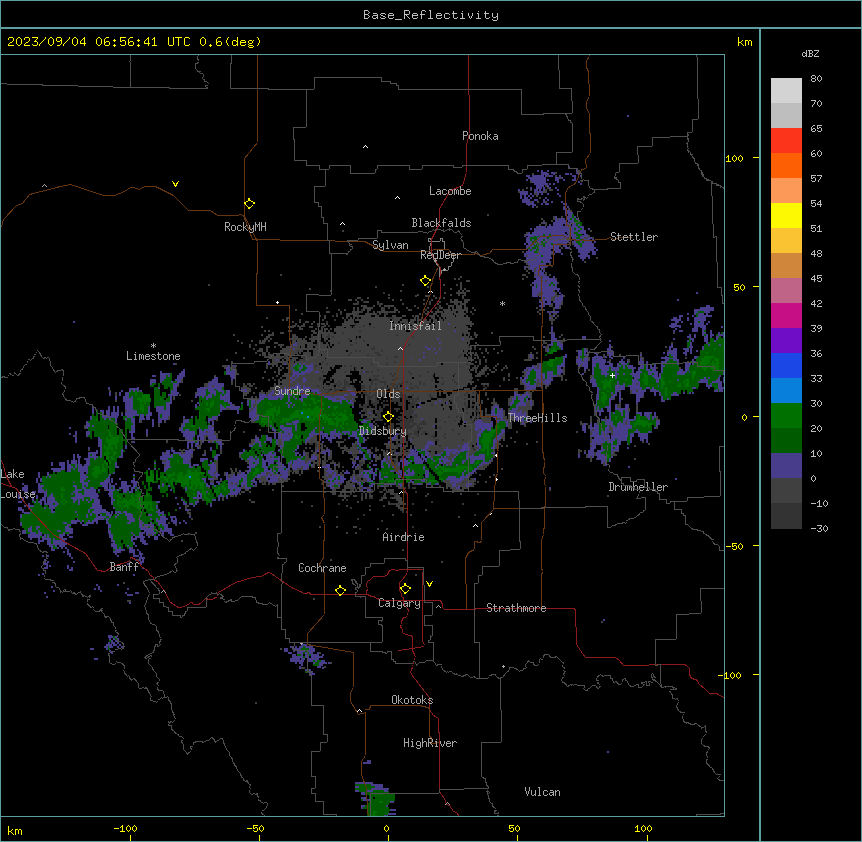Select the purple 36-39 dBZ legend swatch

[x=786, y=341]
